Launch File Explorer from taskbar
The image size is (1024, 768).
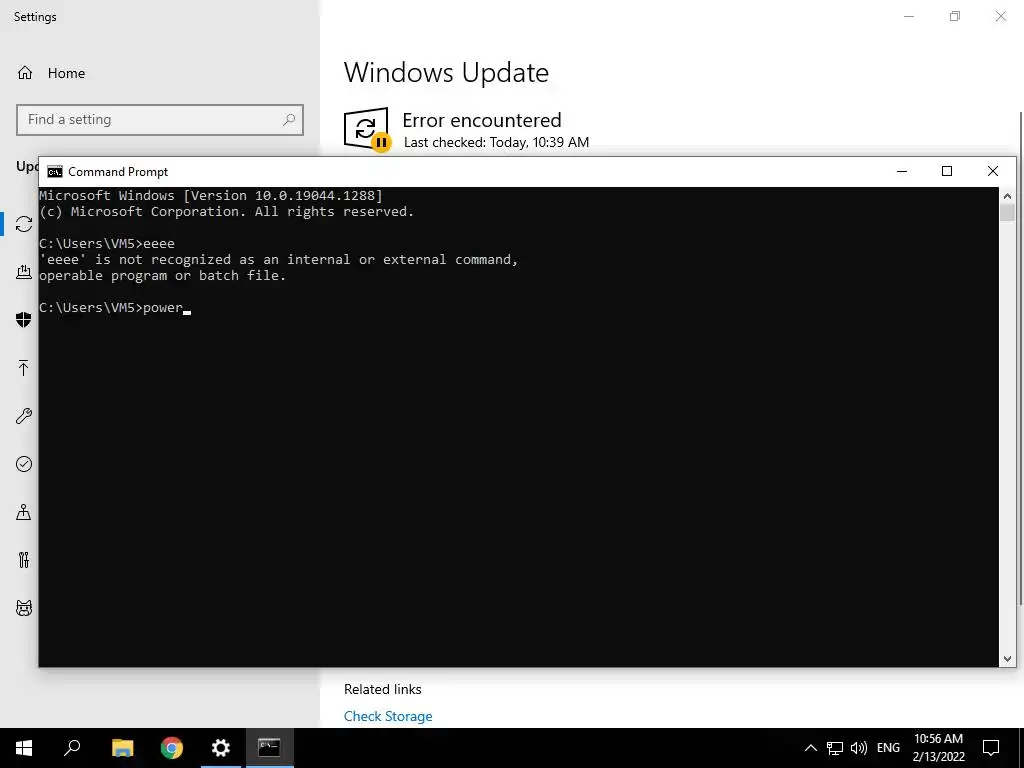tap(122, 748)
